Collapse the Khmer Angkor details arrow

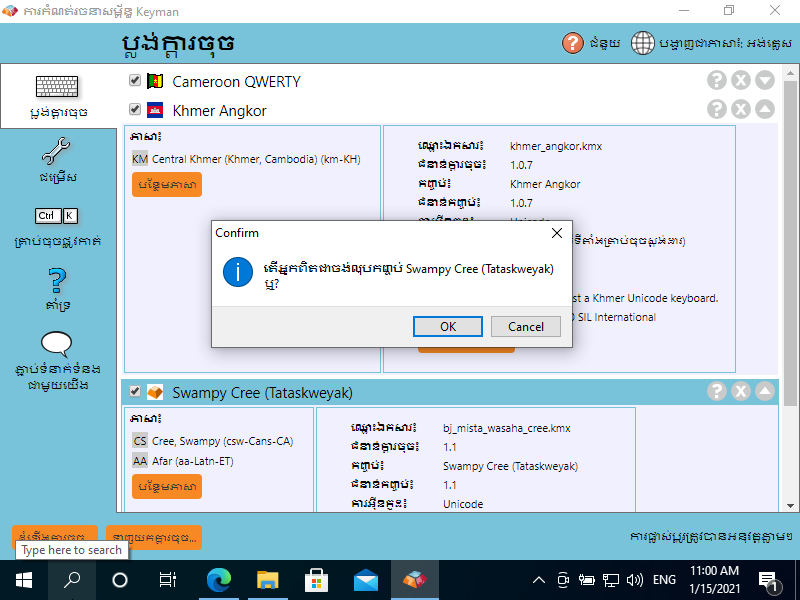(x=765, y=109)
